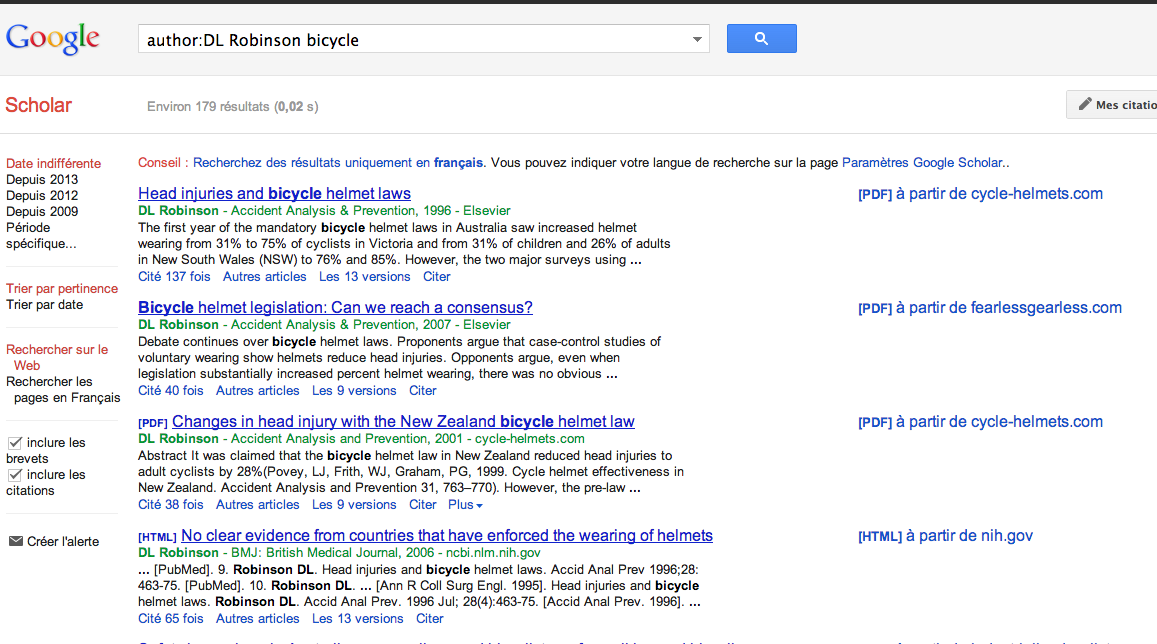Select 'Trier par date' sorting option

pyautogui.click(x=45, y=305)
